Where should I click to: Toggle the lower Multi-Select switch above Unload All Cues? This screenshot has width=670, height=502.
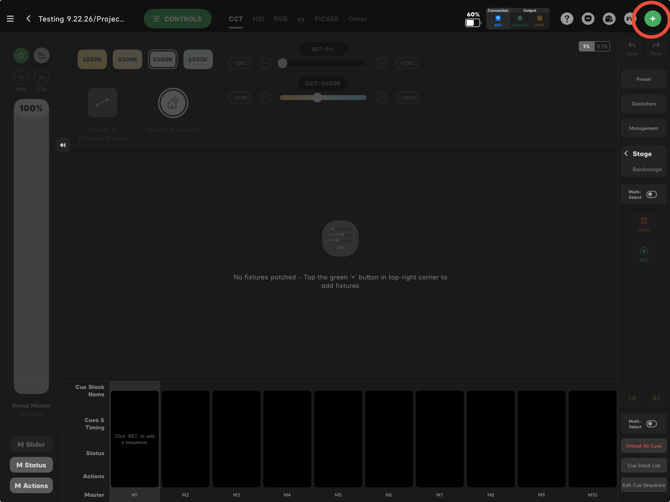(651, 424)
